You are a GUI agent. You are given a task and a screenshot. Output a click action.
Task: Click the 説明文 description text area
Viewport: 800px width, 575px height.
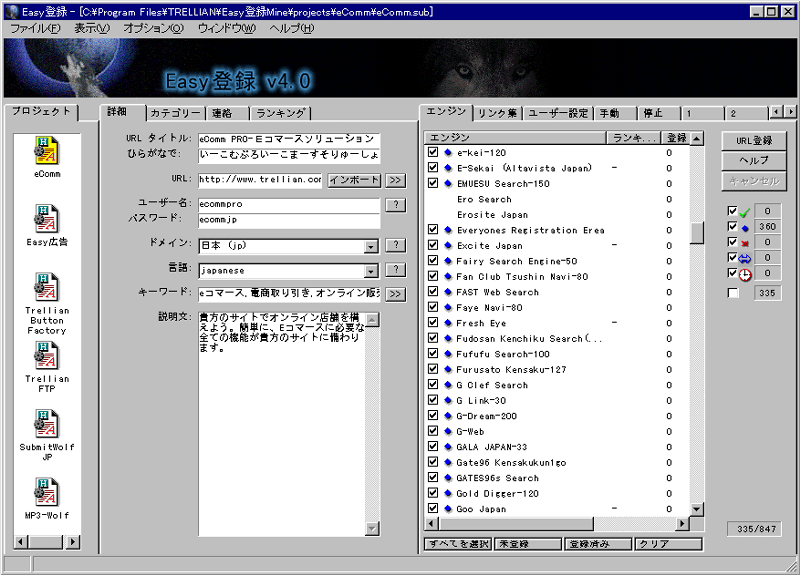point(282,423)
